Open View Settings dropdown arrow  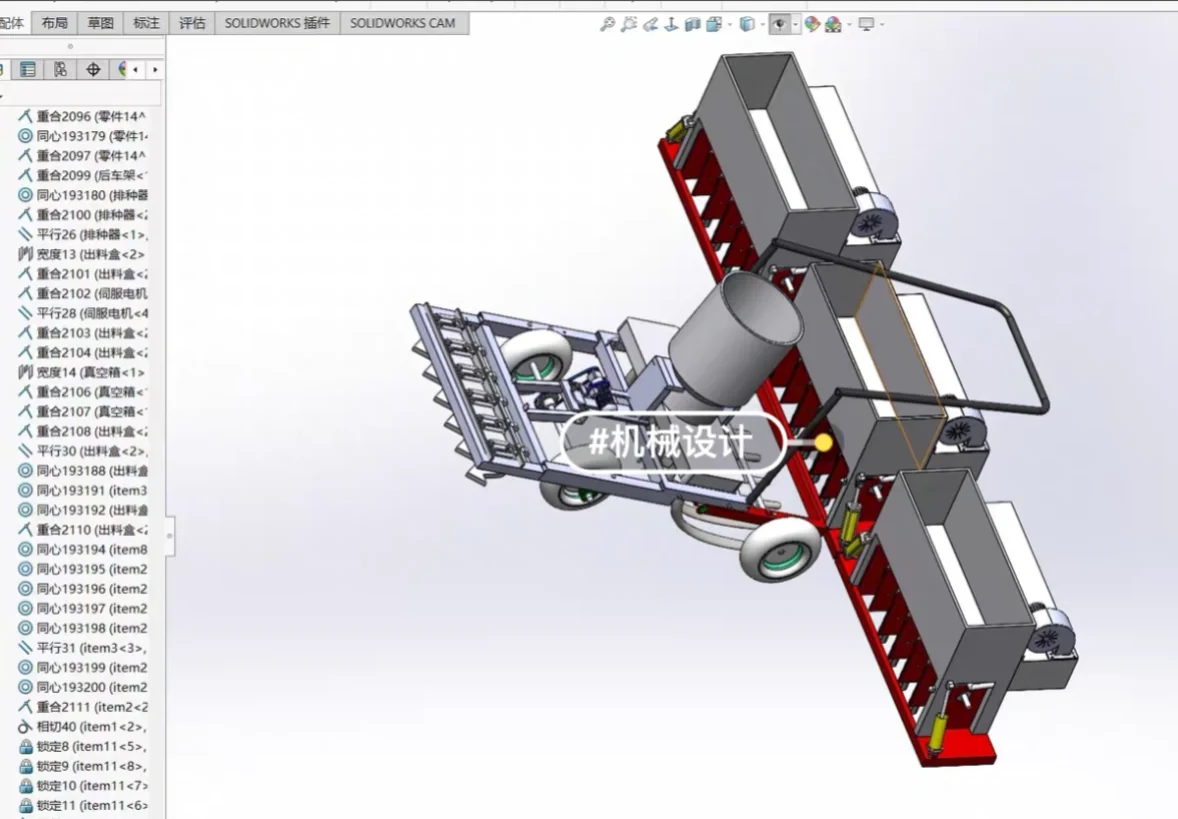click(x=881, y=25)
